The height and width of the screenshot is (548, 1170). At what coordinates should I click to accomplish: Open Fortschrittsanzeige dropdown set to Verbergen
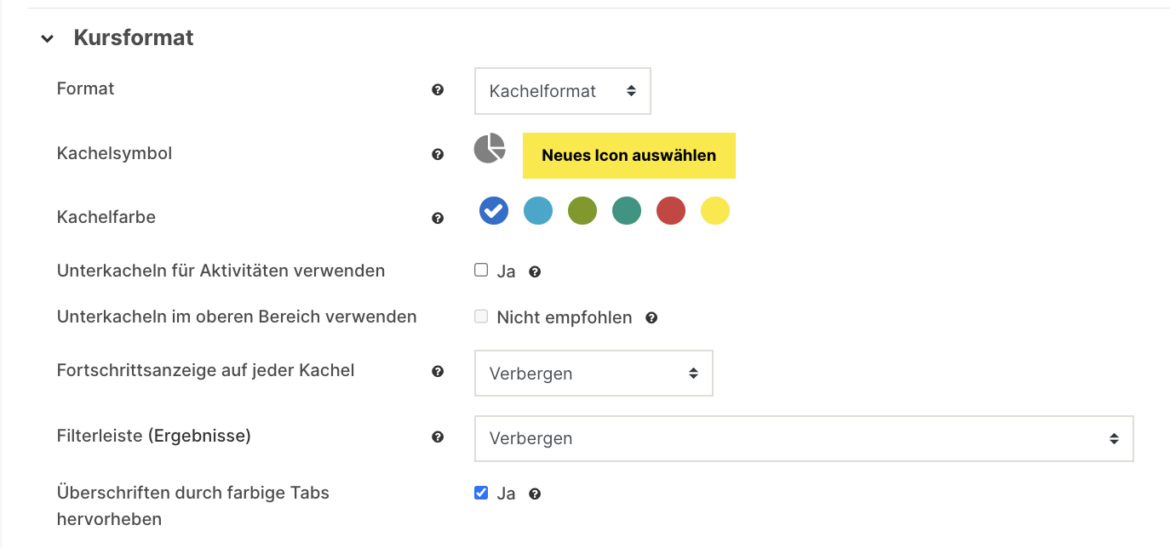coord(593,373)
